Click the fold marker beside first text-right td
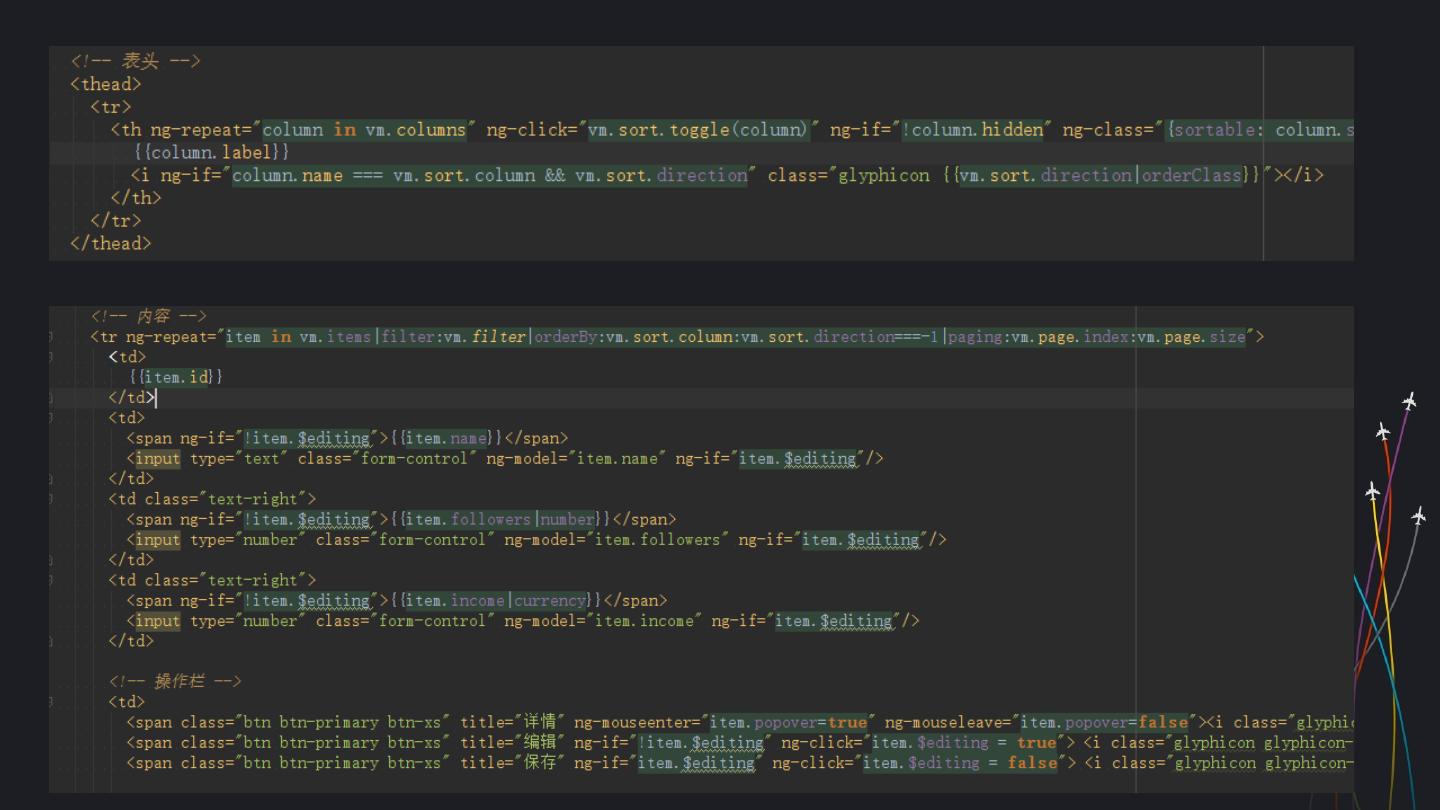The width and height of the screenshot is (1440, 810). coord(52,499)
